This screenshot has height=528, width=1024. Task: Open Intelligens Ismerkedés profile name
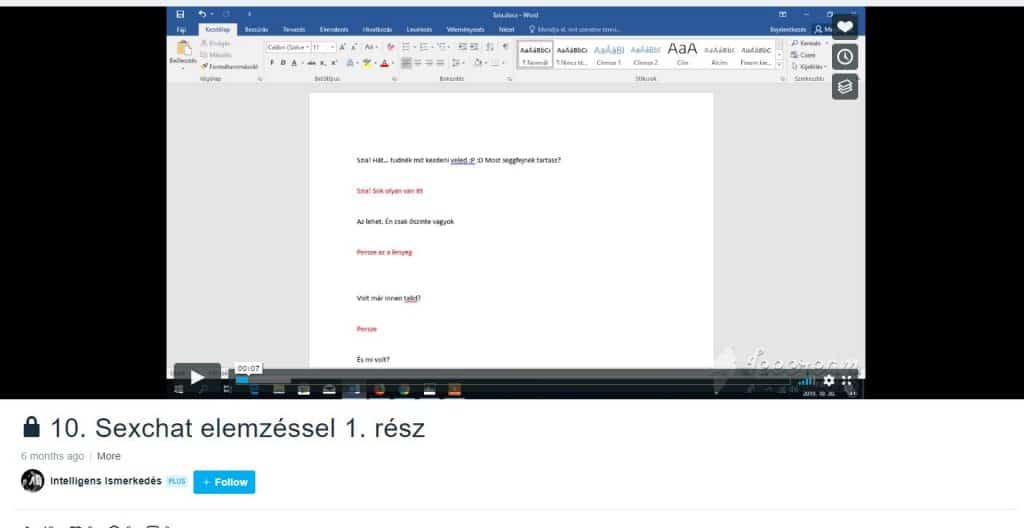point(106,482)
